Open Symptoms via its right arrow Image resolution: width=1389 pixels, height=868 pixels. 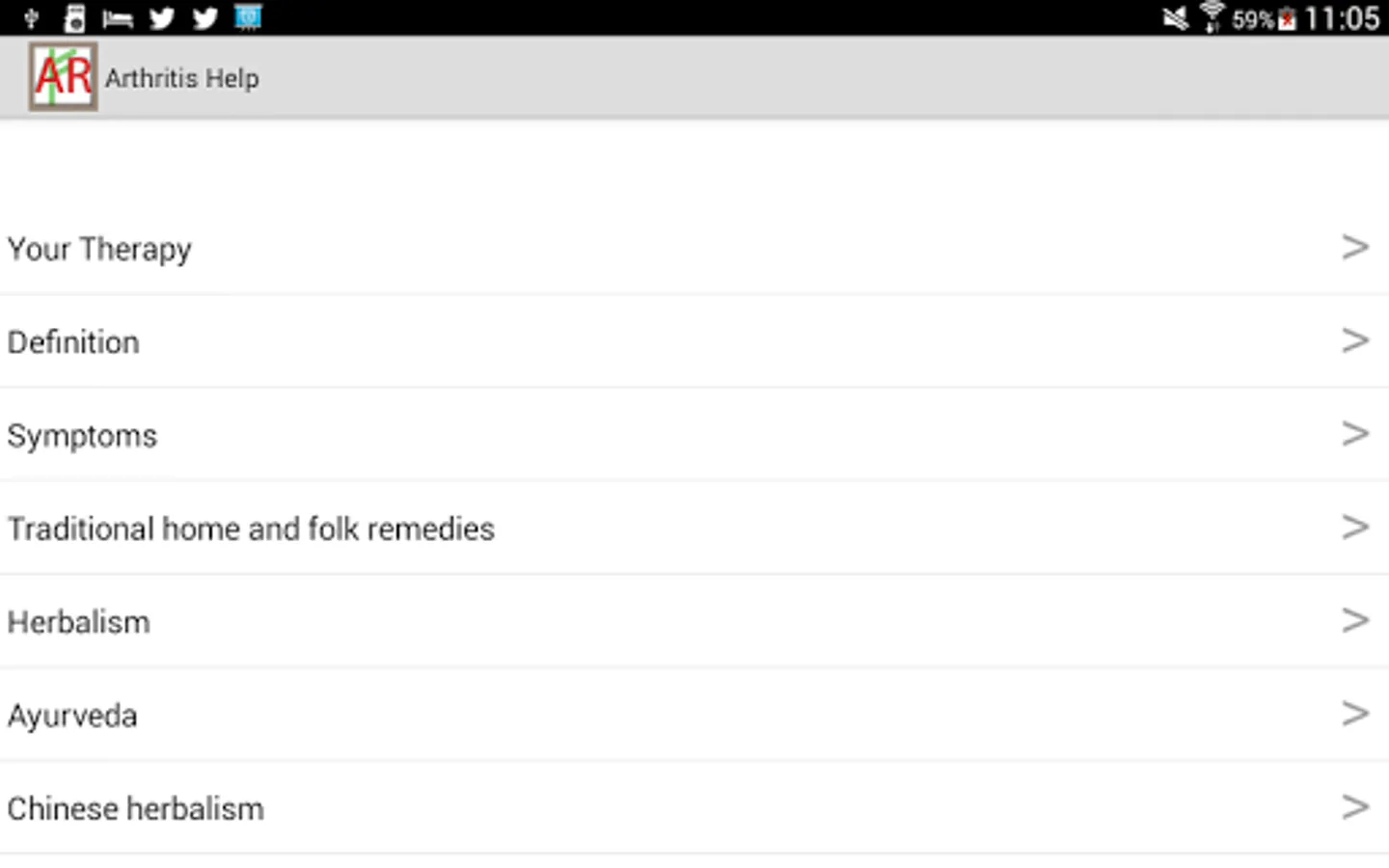pos(1355,434)
